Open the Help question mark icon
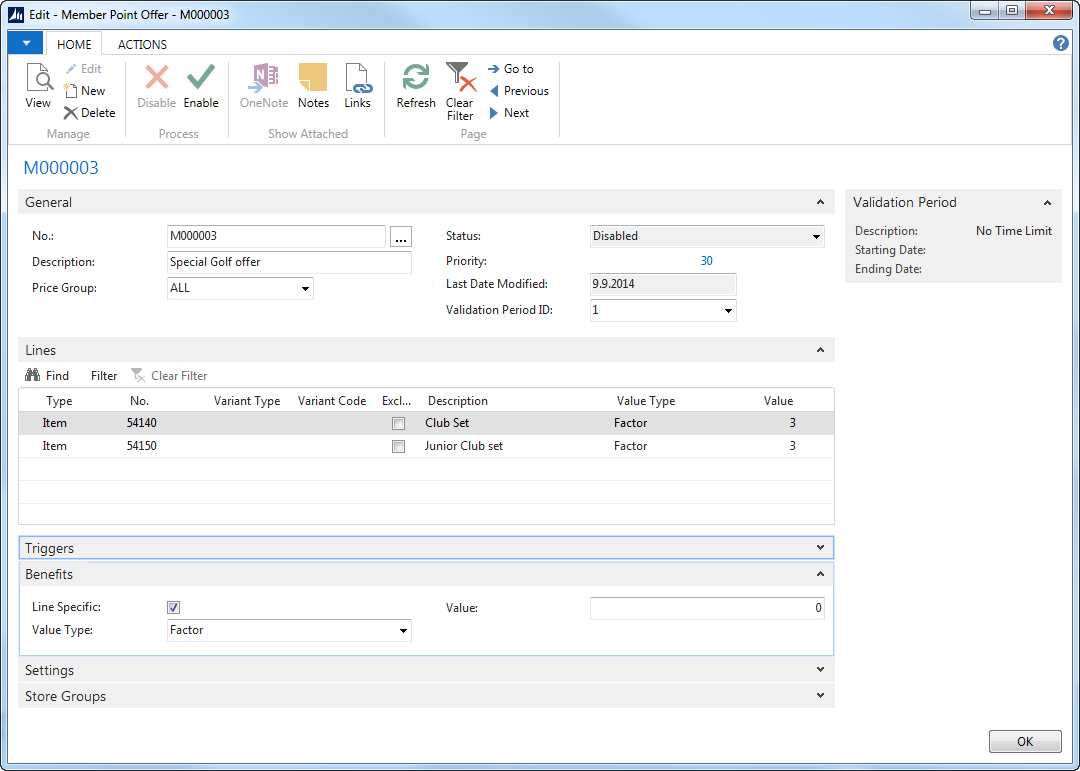This screenshot has width=1080, height=771. pos(1061,44)
